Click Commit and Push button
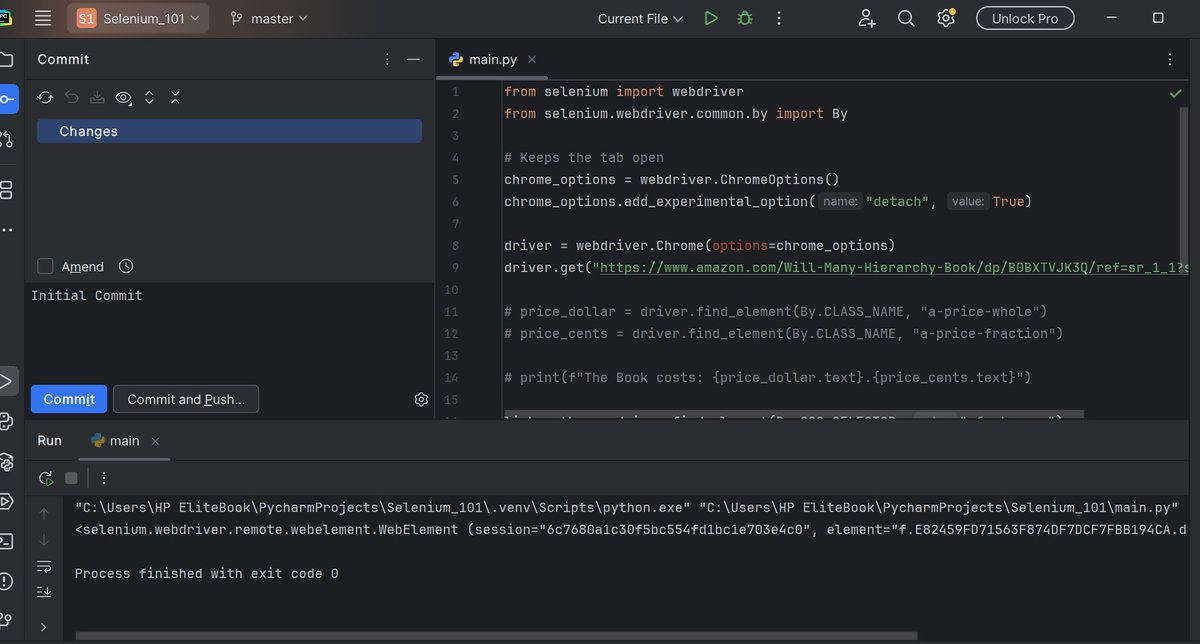This screenshot has height=644, width=1200. pyautogui.click(x=186, y=399)
